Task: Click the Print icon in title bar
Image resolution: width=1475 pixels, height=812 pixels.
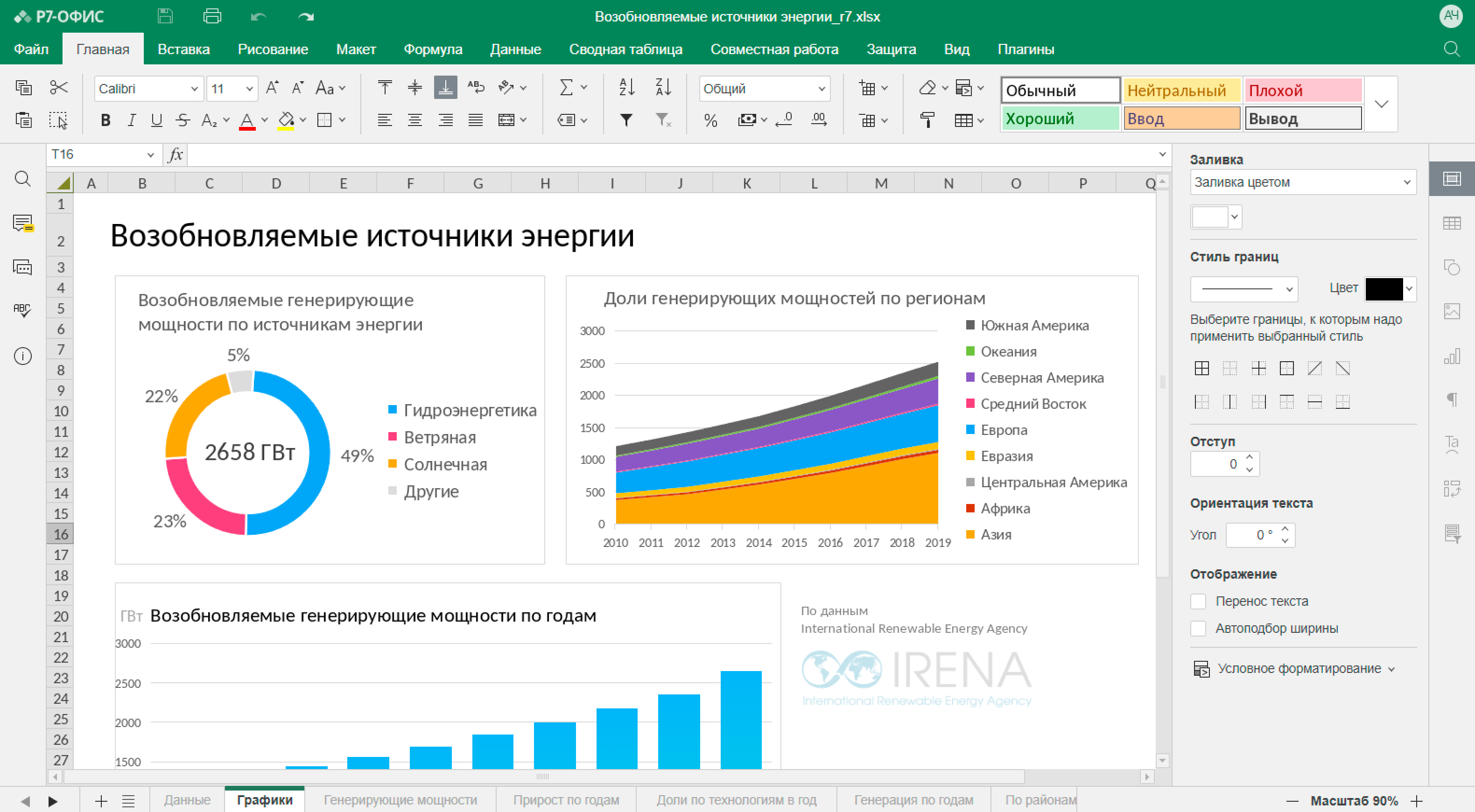Action: tap(212, 16)
